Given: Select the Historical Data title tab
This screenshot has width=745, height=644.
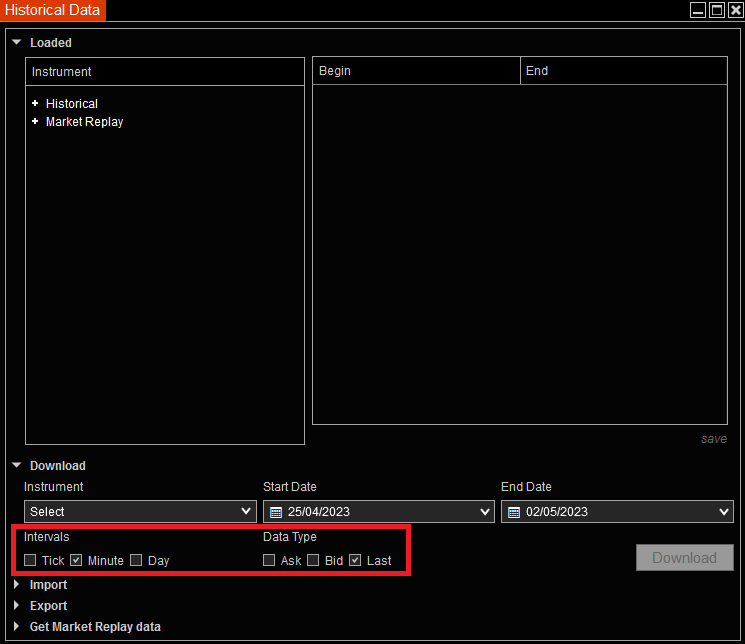Looking at the screenshot, I should 52,10.
